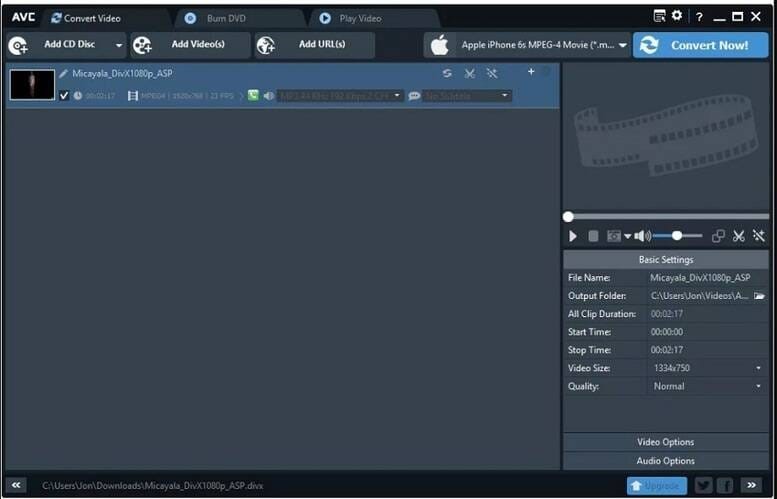Click the preview seek bar handle
777x499 pixels.
tap(568, 217)
